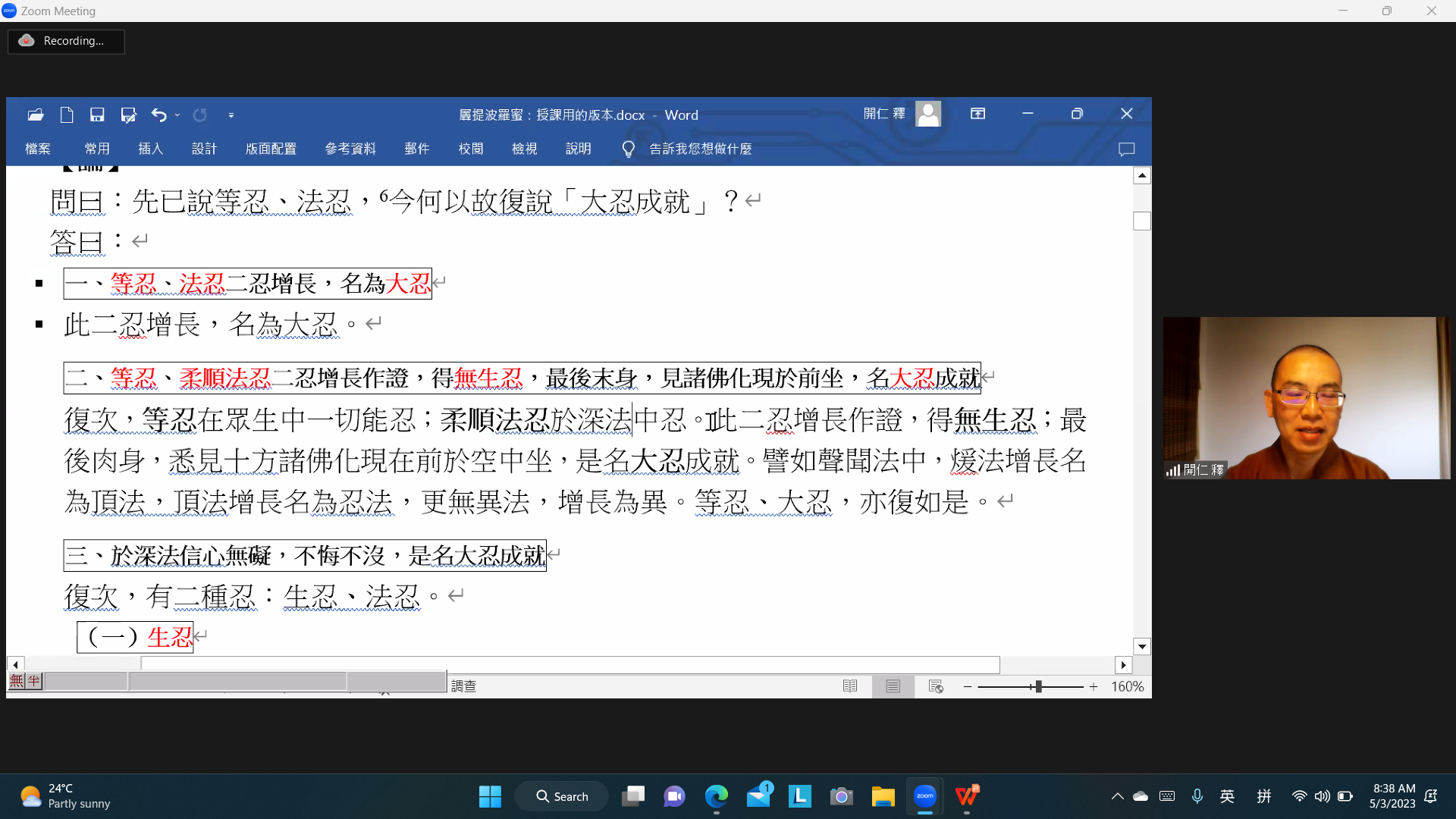This screenshot has height=819, width=1456.
Task: Expand the Undo history dropdown arrow
Action: coord(177,115)
